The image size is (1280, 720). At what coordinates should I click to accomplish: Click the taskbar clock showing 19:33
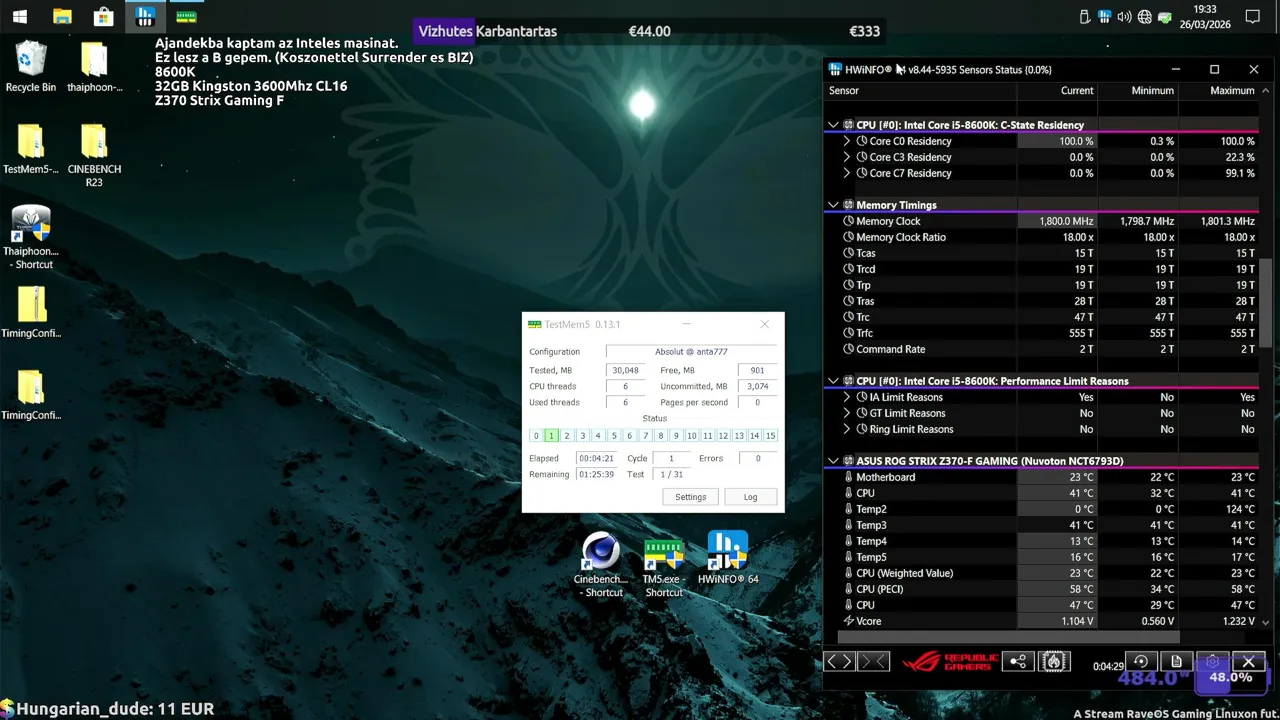(1205, 17)
